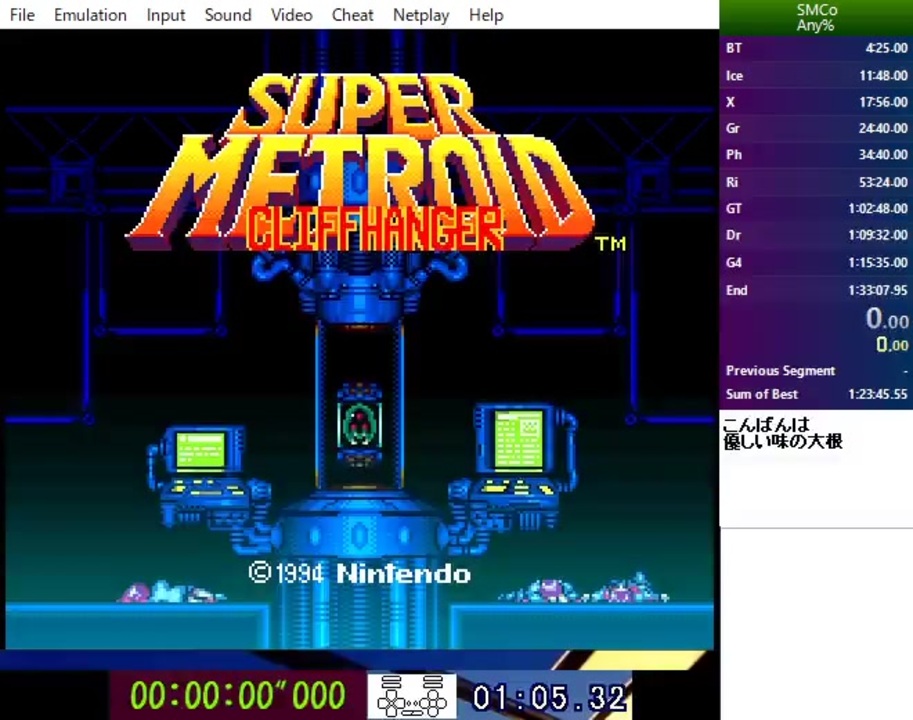The image size is (913, 720).
Task: Click the Japanese comment text こんばんは
Action: click(x=766, y=424)
